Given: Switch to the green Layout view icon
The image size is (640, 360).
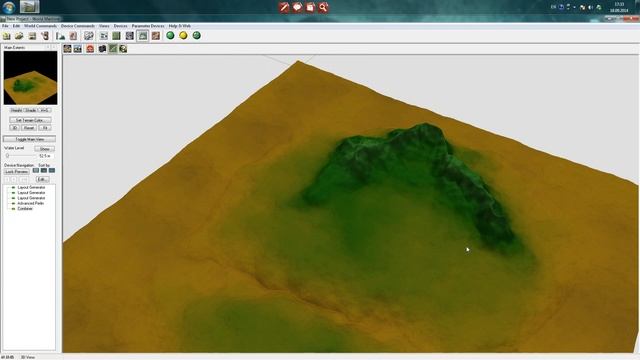Looking at the screenshot, I should pyautogui.click(x=117, y=36).
